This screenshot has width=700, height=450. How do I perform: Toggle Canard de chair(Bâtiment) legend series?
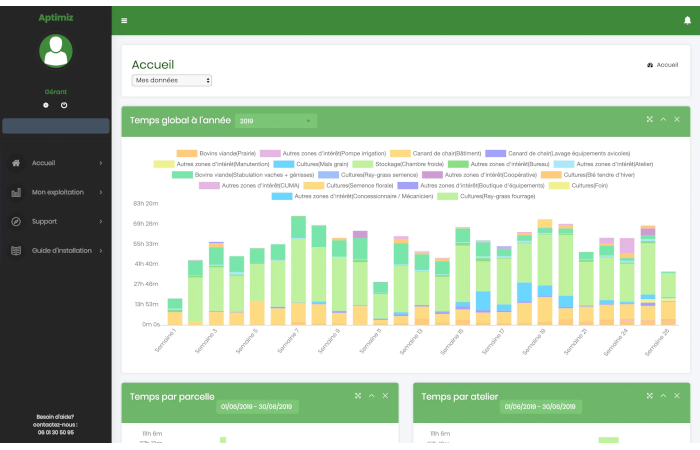[x=436, y=154]
